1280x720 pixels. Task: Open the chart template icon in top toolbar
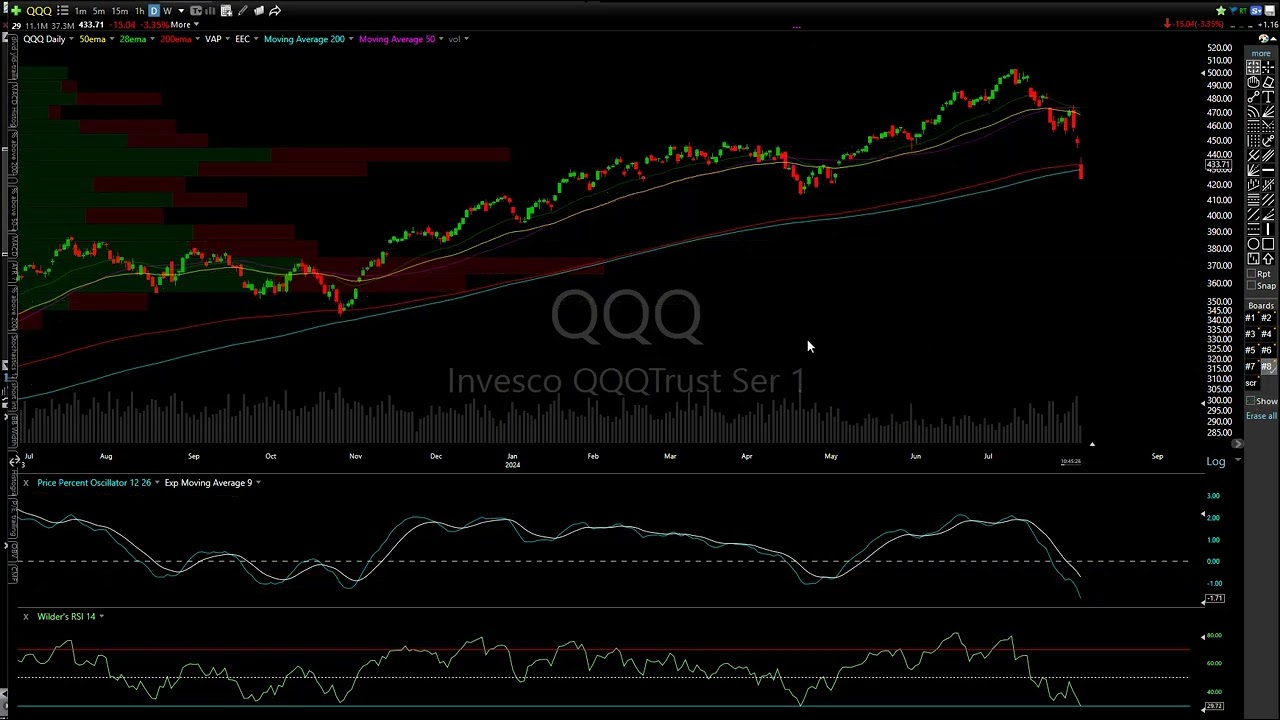[x=196, y=11]
